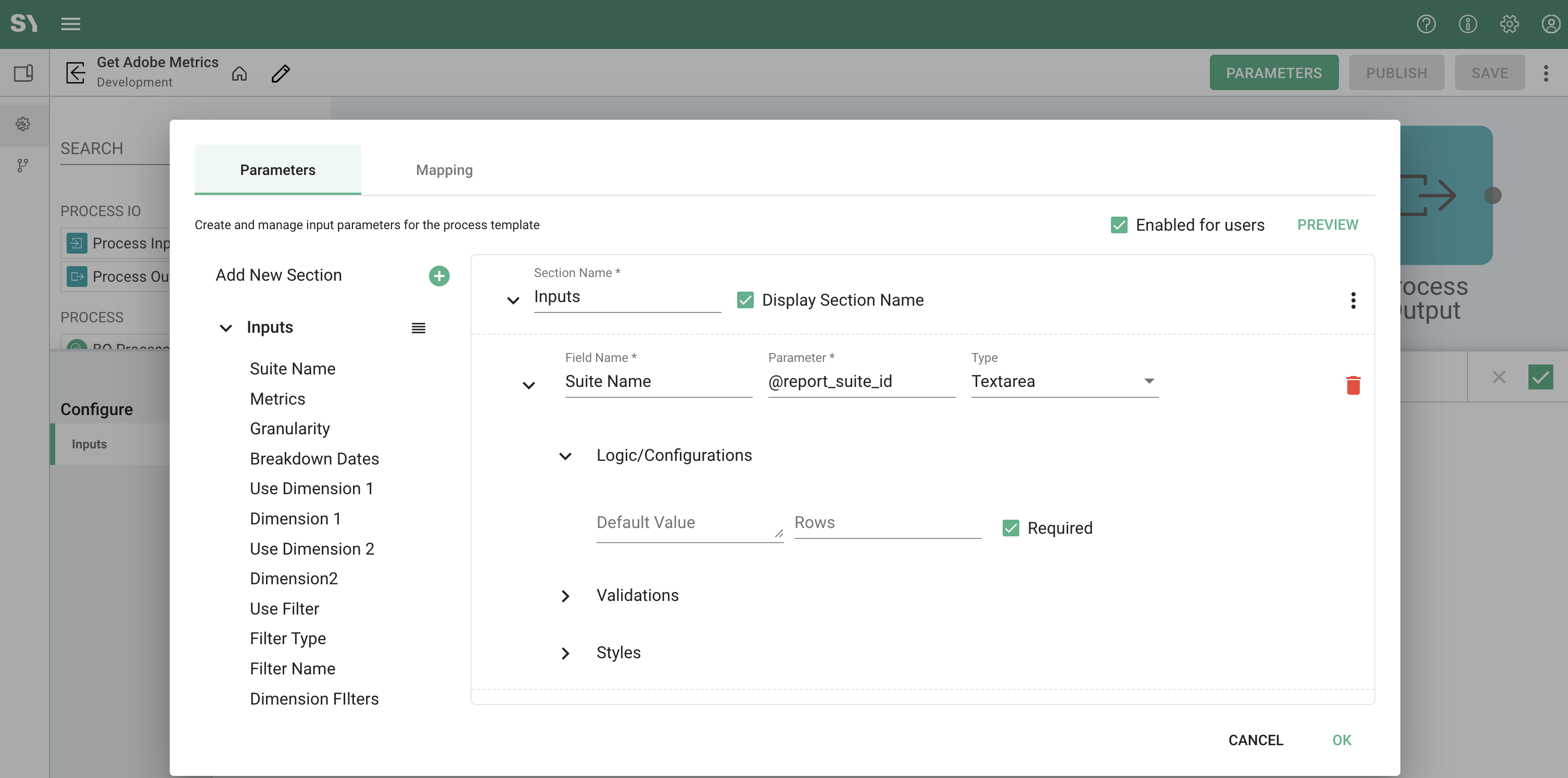Viewport: 1568px width, 778px height.
Task: Uncheck the Enabled for users checkbox
Action: click(1119, 224)
